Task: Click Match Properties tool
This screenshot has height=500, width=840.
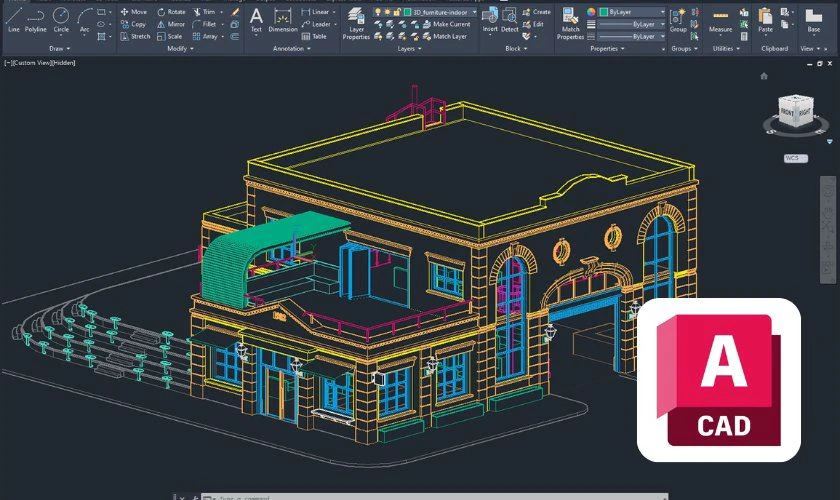Action: (x=570, y=24)
